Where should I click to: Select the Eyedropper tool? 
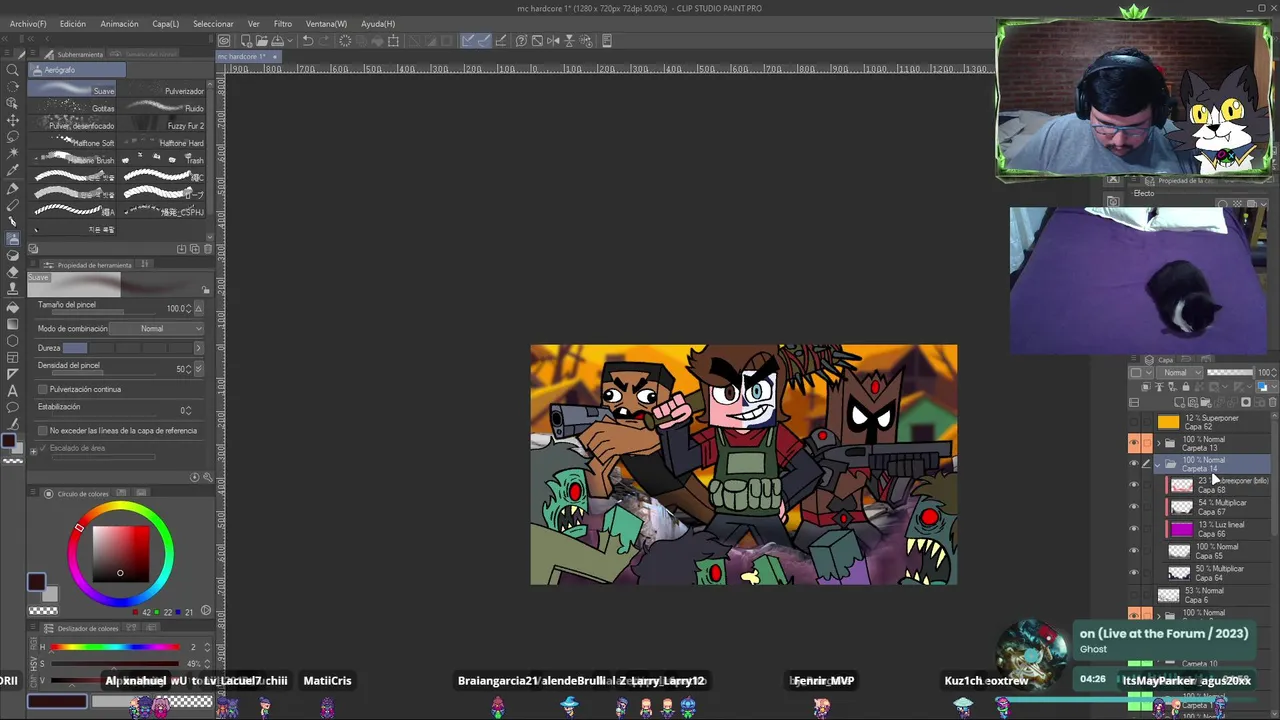tap(13, 171)
